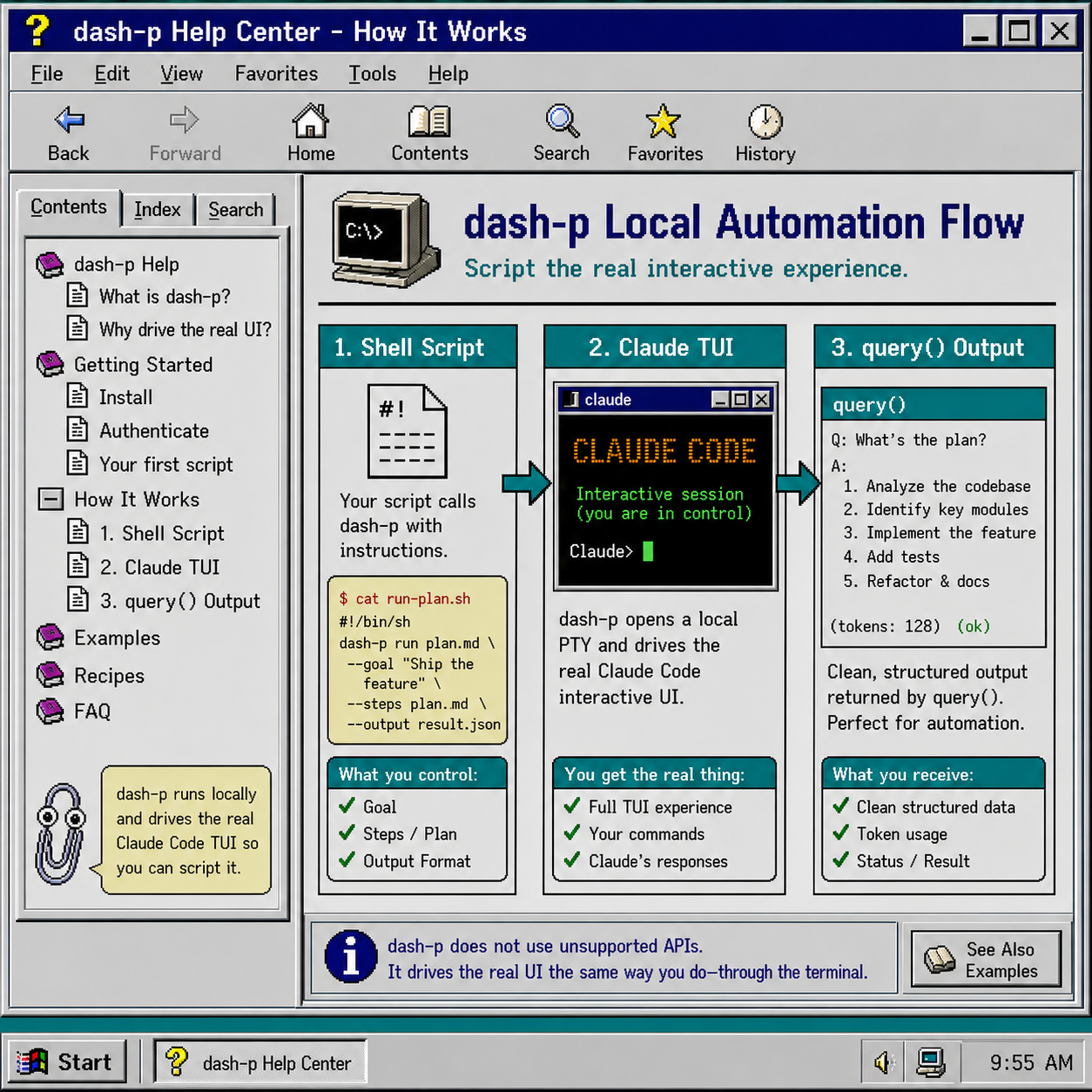This screenshot has height=1092, width=1092.
Task: Click the '1. Shell Script' panel header
Action: (418, 347)
